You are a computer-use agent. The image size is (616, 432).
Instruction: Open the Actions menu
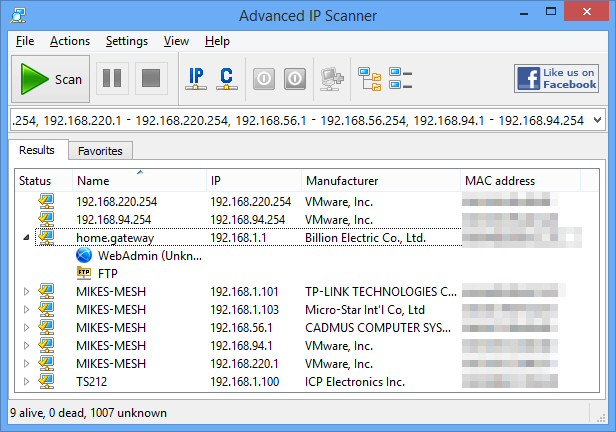point(70,41)
